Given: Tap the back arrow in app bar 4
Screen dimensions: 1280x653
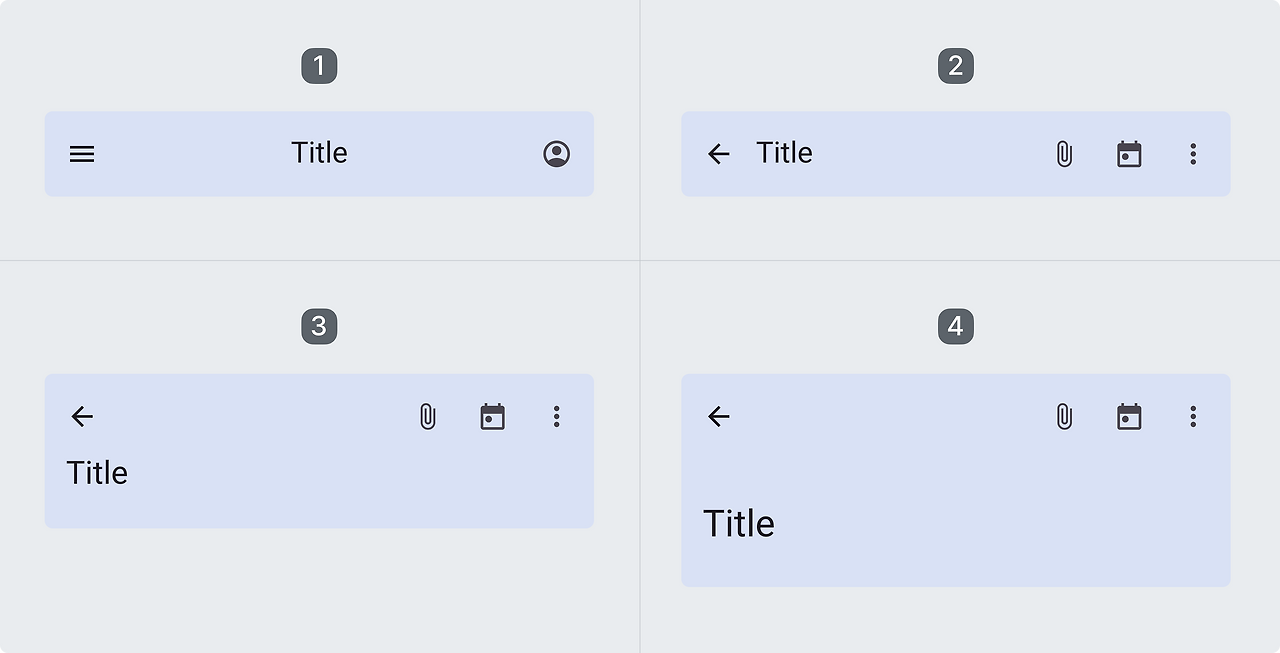Looking at the screenshot, I should point(719,417).
